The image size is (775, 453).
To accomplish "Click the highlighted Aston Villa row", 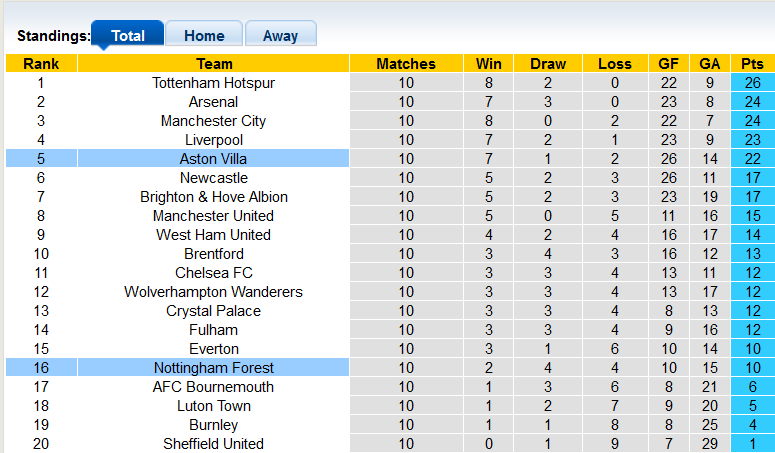I will (213, 159).
